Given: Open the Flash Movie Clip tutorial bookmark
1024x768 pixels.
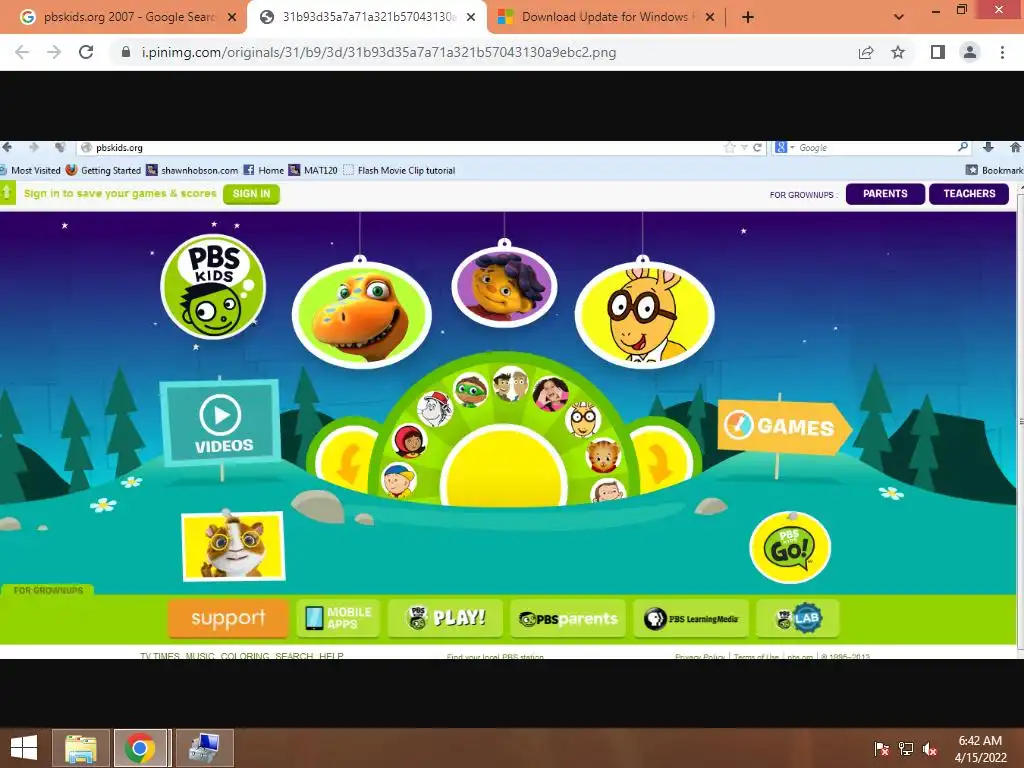Looking at the screenshot, I should tap(399, 170).
